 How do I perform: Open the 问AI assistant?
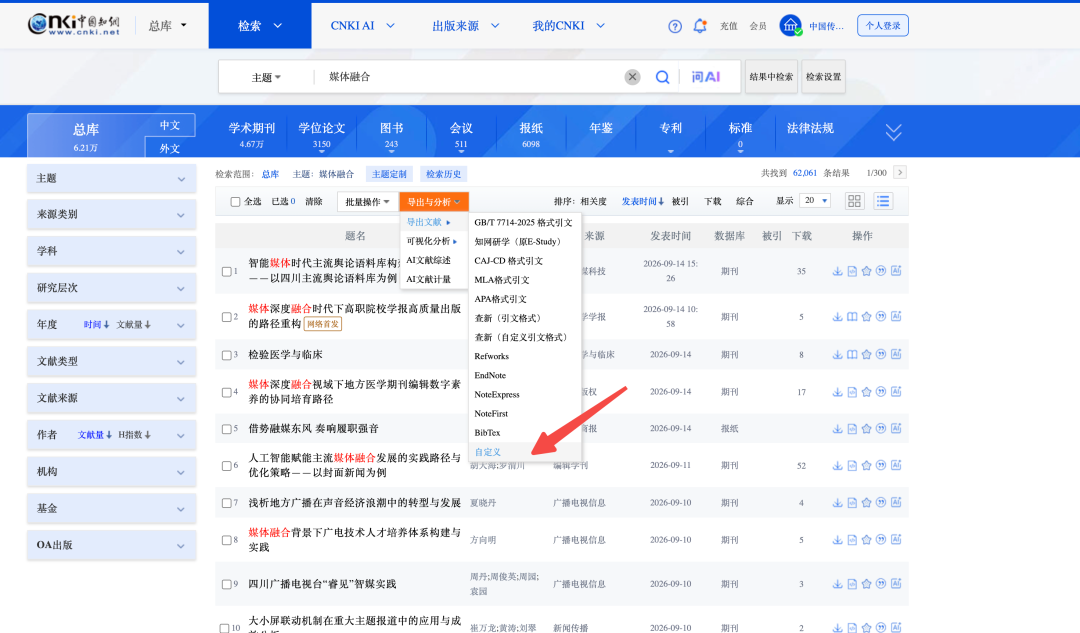pyautogui.click(x=706, y=77)
